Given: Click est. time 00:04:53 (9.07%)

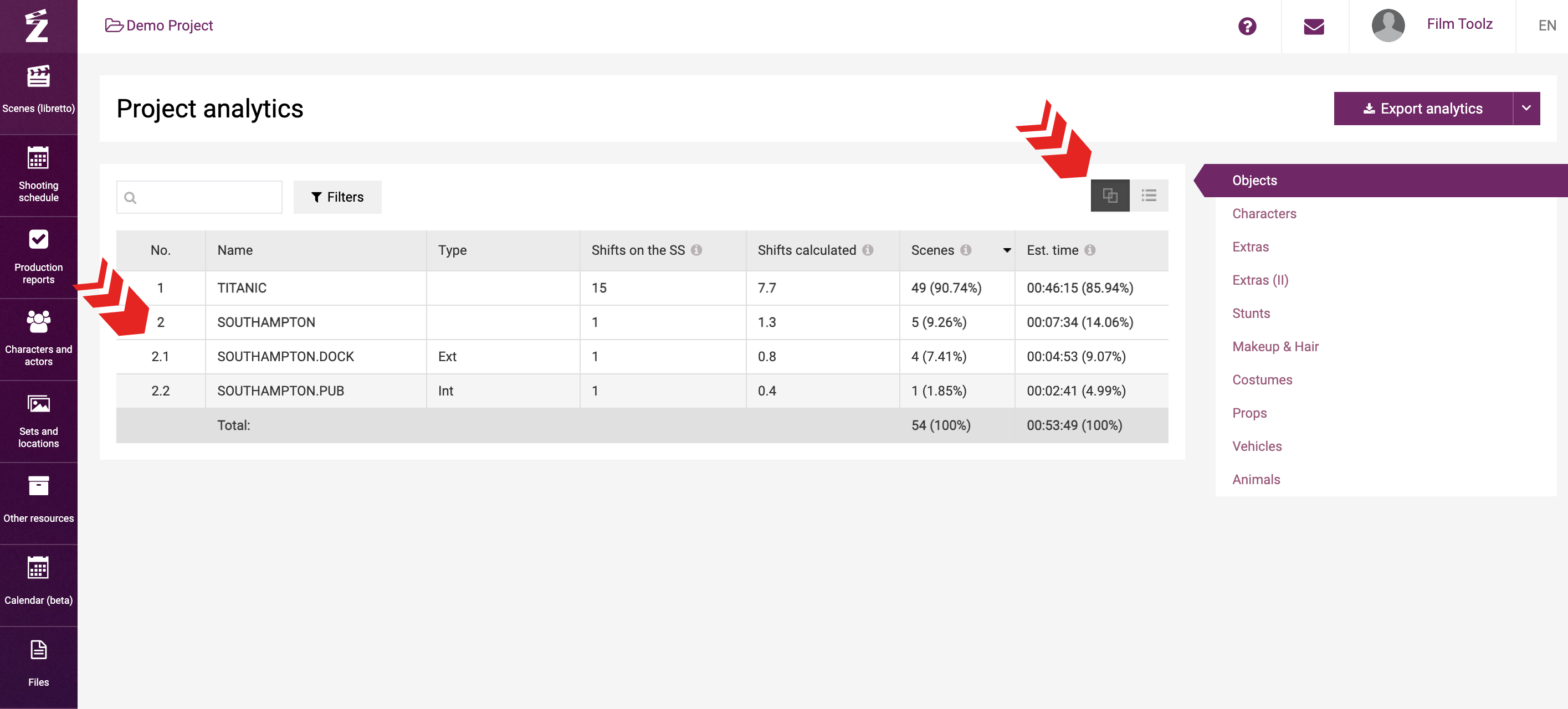Looking at the screenshot, I should [1076, 357].
